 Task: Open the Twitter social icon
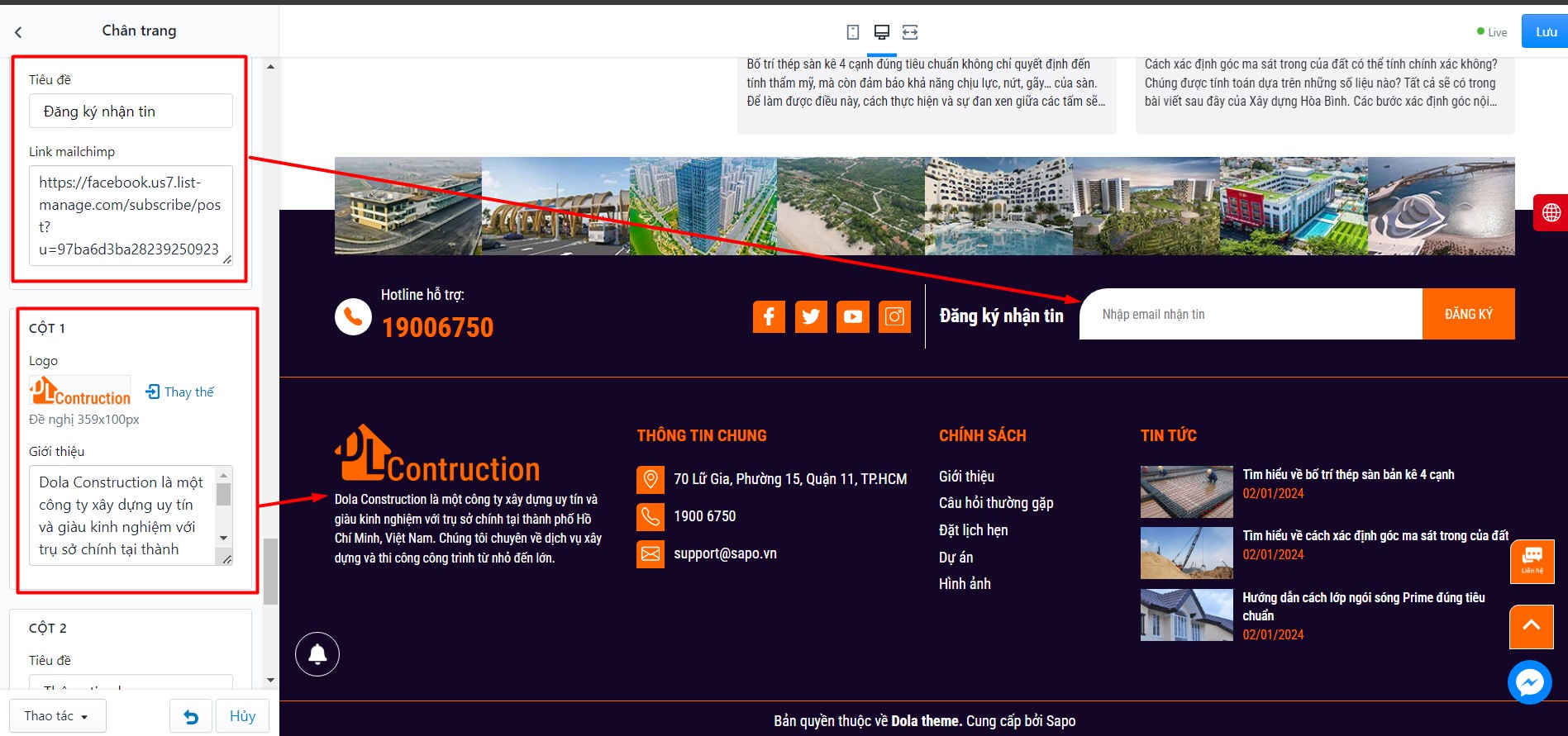click(x=811, y=316)
